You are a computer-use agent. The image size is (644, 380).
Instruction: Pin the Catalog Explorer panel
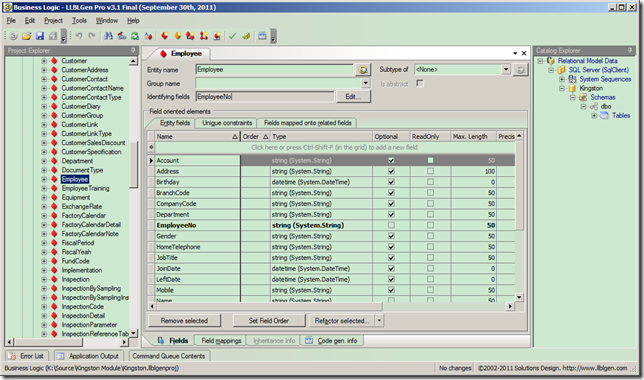tap(630, 50)
